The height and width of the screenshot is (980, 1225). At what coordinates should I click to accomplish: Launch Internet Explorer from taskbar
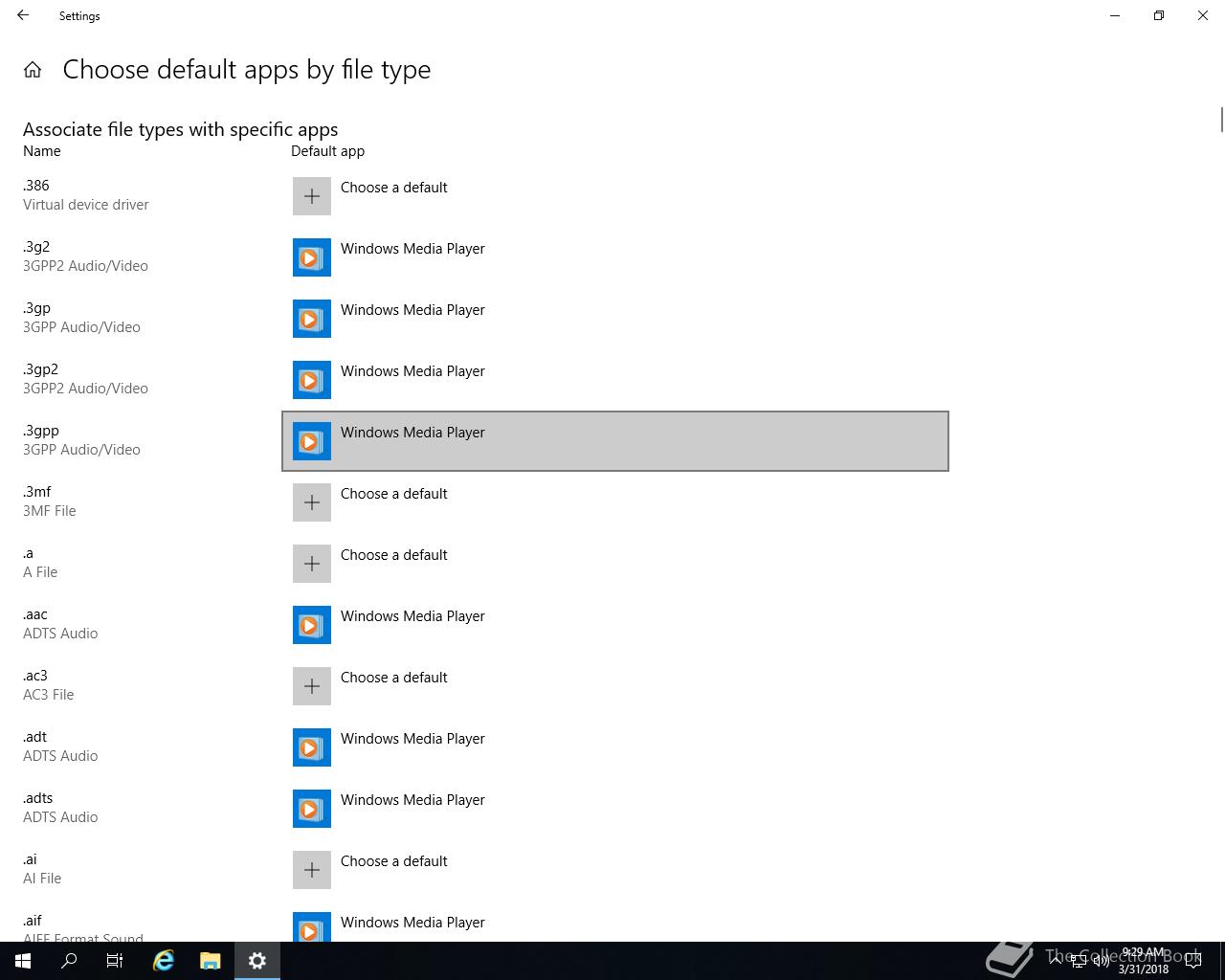164,961
